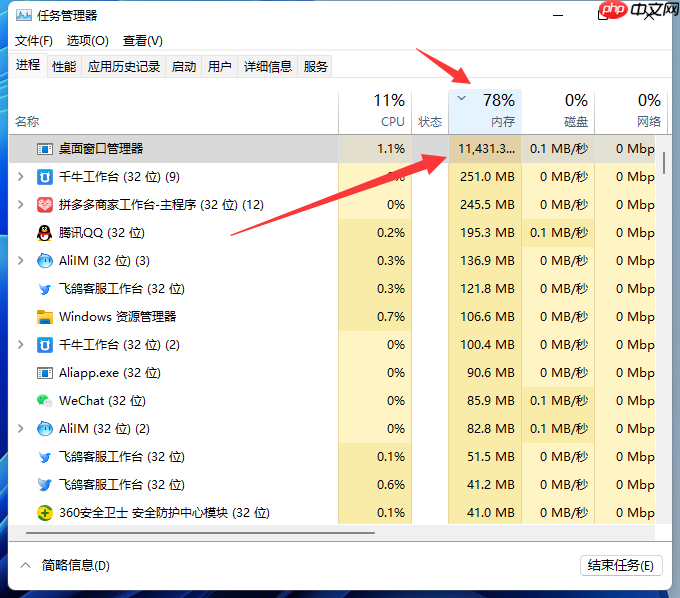This screenshot has height=598, width=680.
Task: Click the vertical scrollbar thumb
Action: [664, 163]
